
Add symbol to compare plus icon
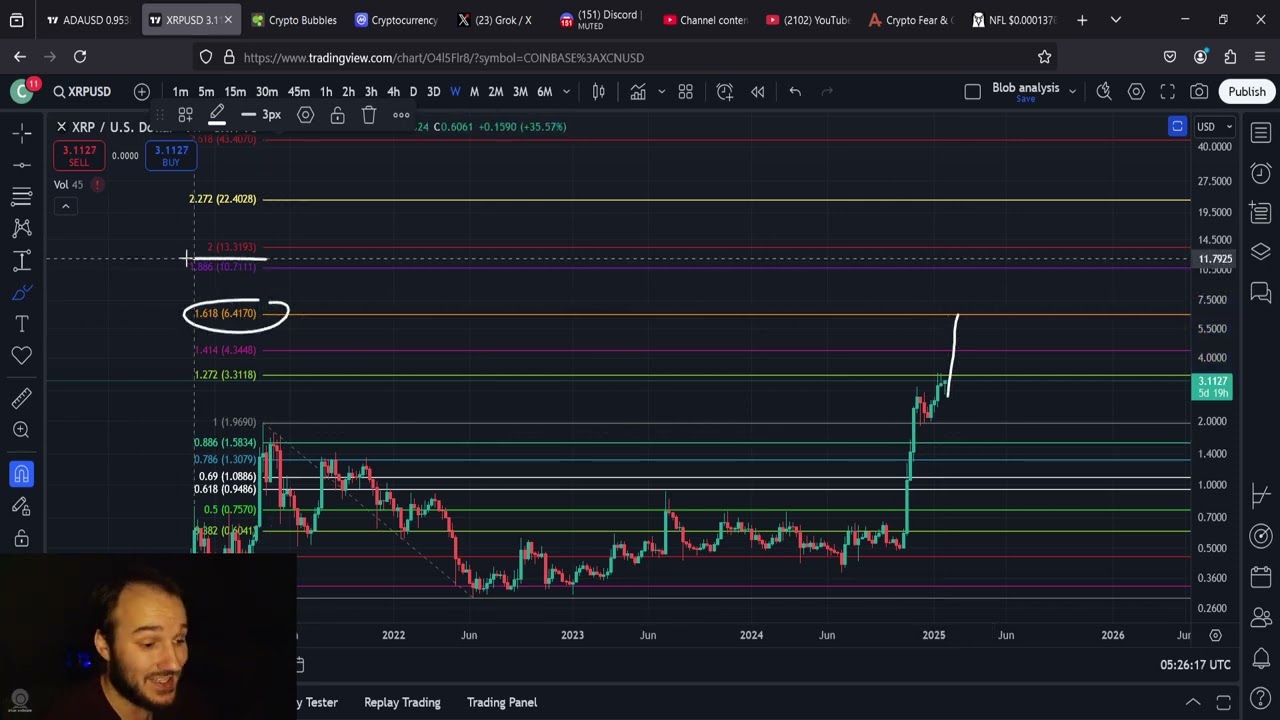pos(142,92)
